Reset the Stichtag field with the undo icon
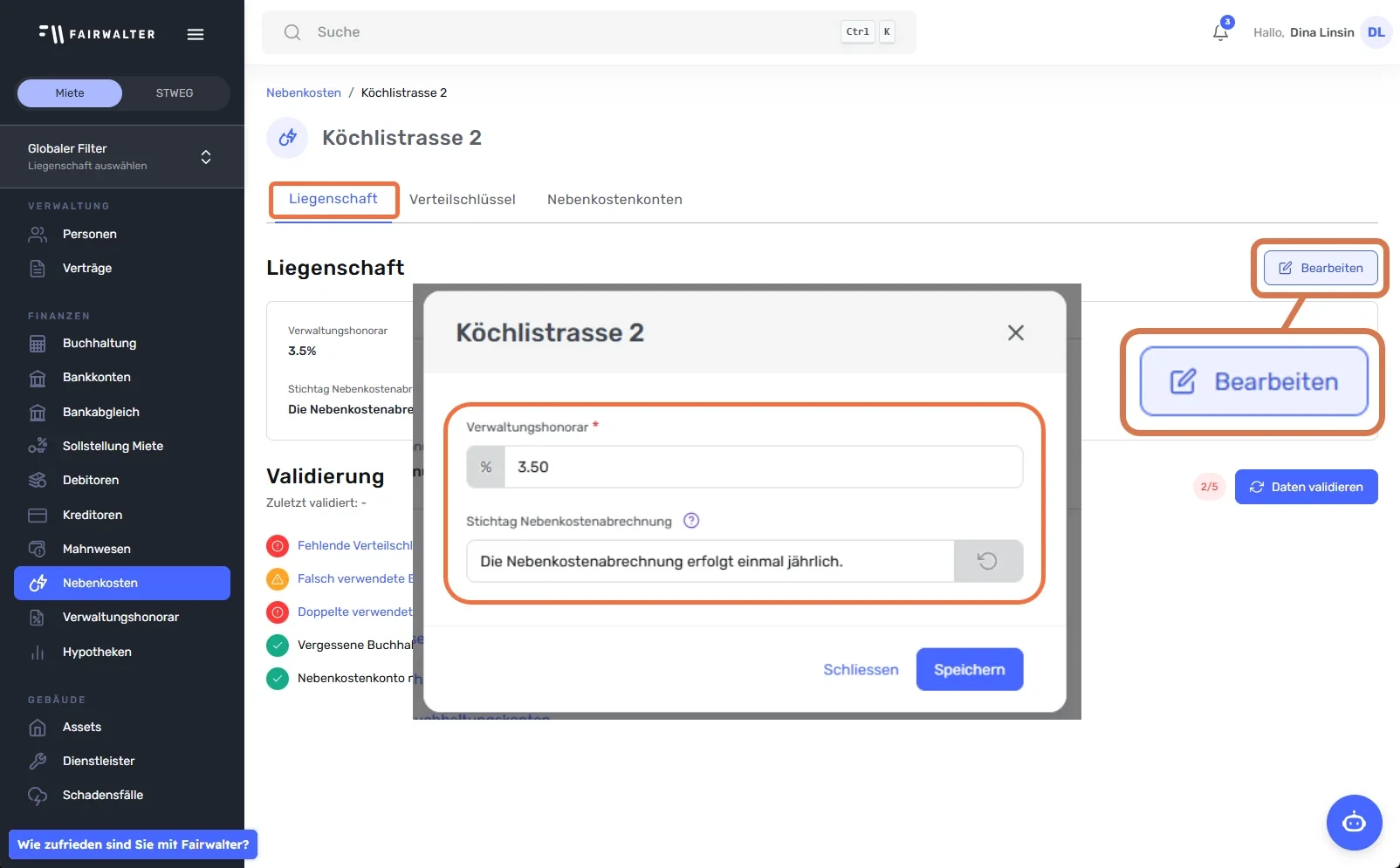1400x868 pixels. pos(988,561)
